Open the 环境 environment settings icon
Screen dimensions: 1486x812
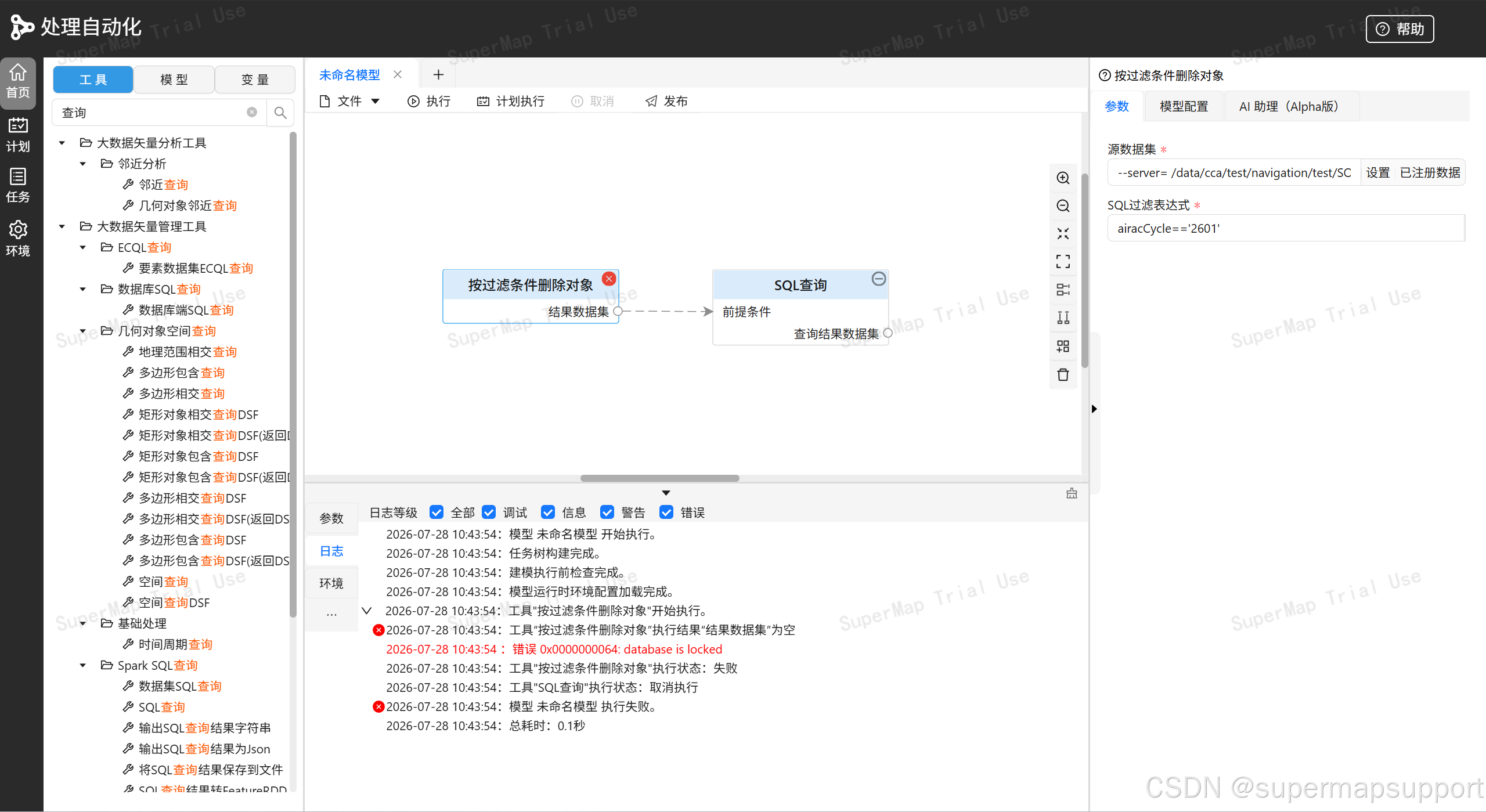(x=18, y=239)
